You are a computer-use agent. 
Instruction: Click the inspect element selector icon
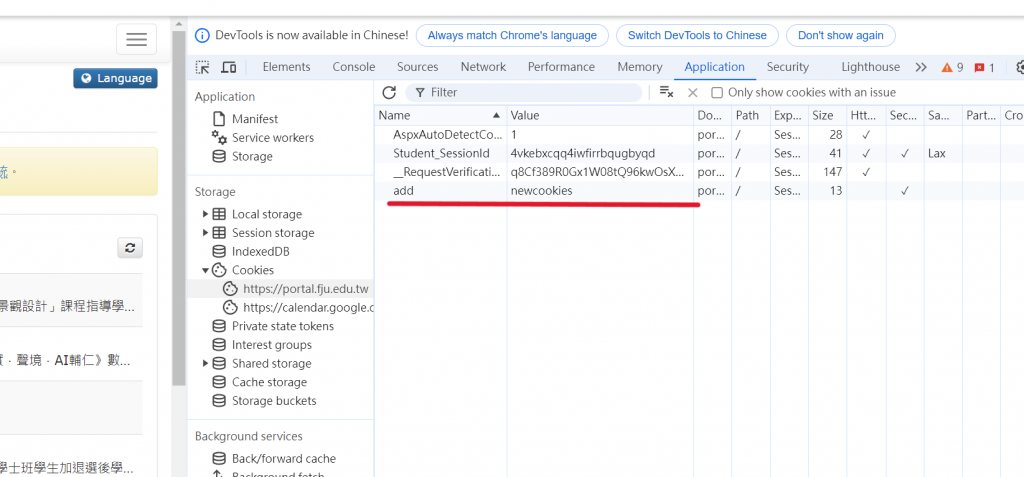click(203, 67)
